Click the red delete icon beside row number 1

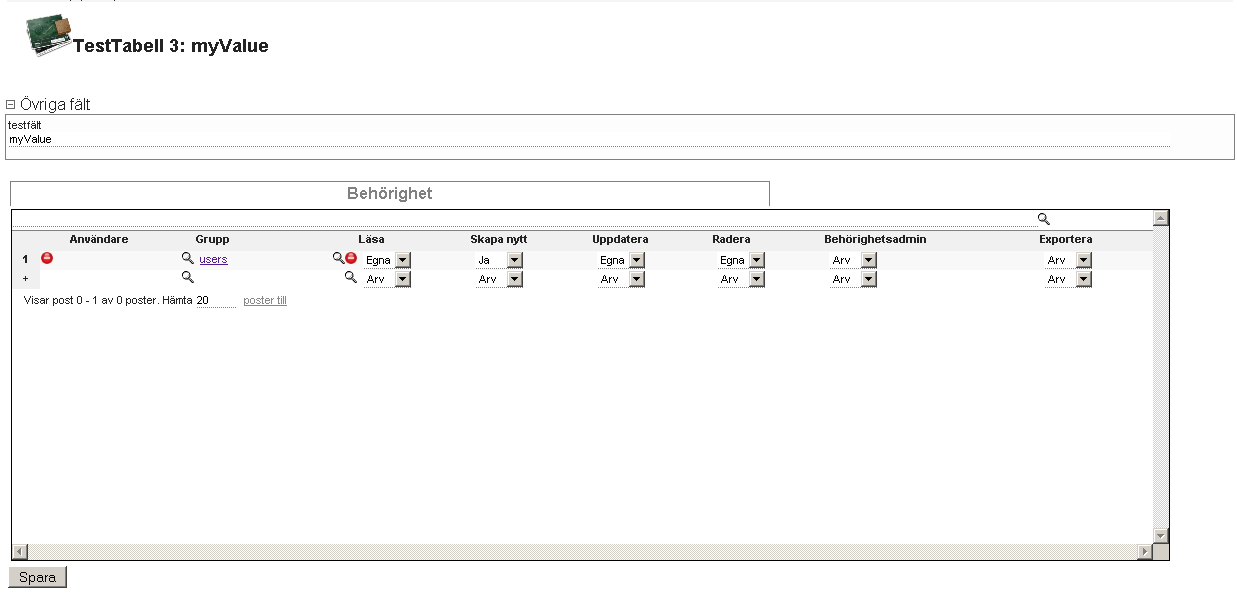47,259
